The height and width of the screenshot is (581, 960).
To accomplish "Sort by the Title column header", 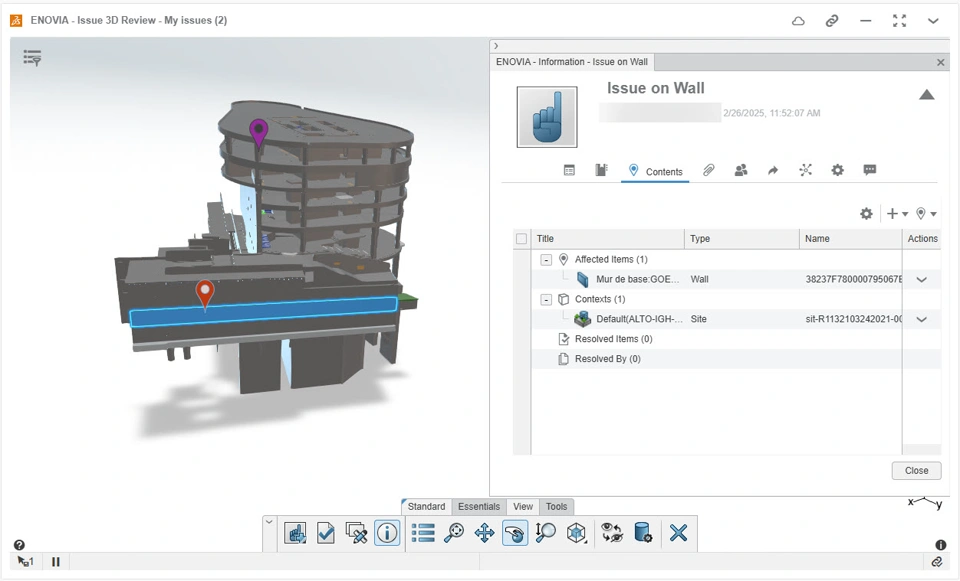I will (607, 239).
